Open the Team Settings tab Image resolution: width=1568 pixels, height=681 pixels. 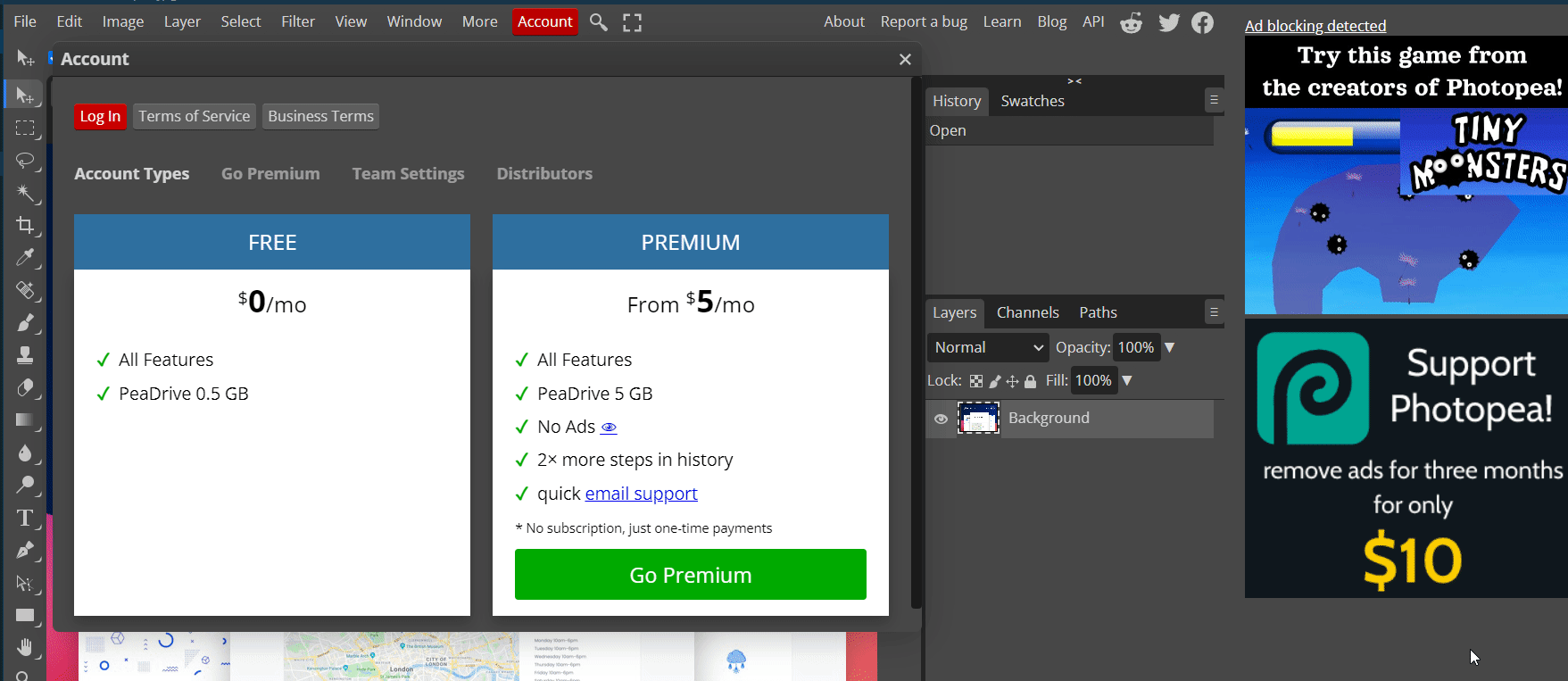(x=408, y=174)
